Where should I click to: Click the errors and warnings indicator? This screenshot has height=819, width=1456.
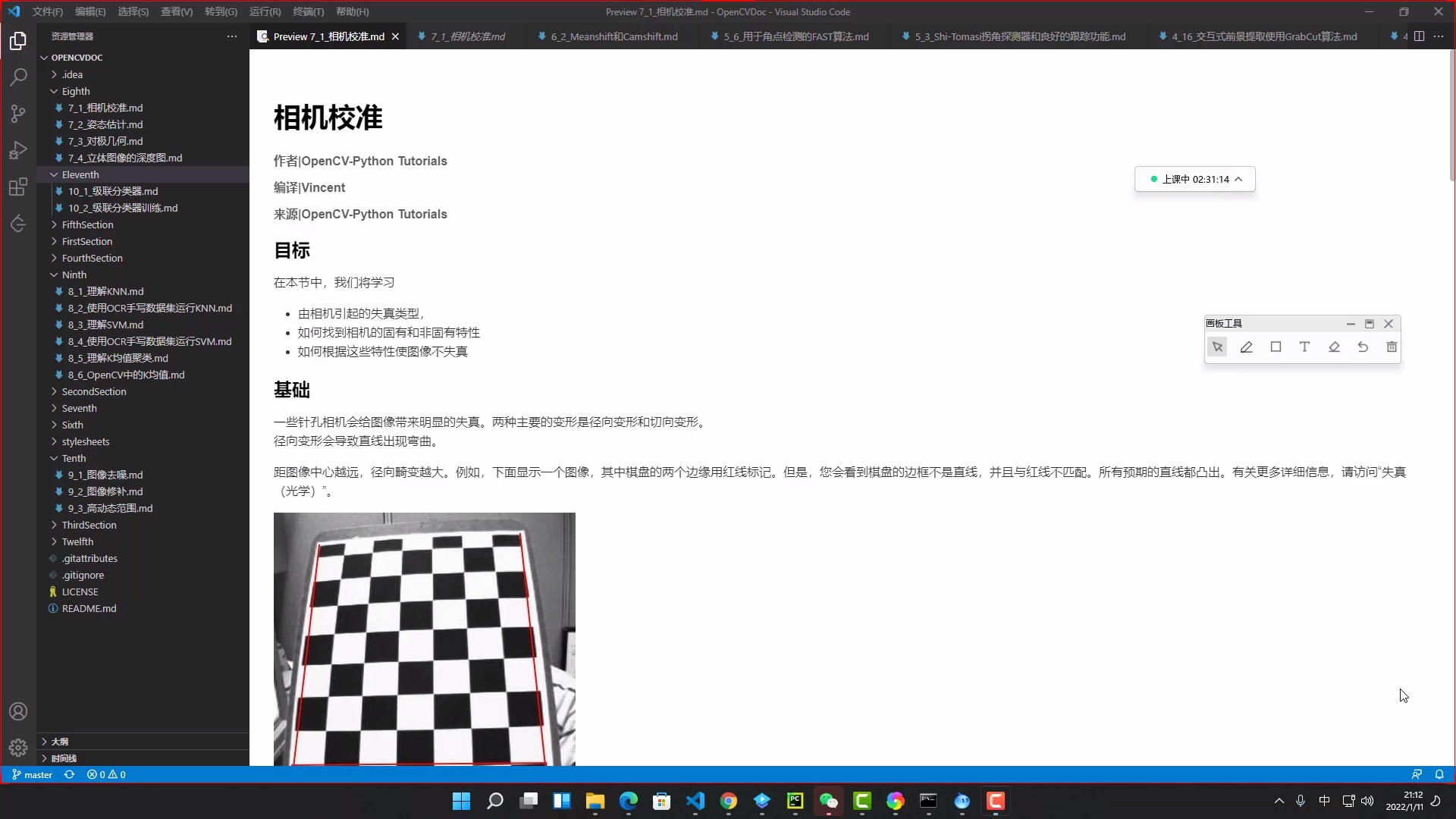point(106,774)
